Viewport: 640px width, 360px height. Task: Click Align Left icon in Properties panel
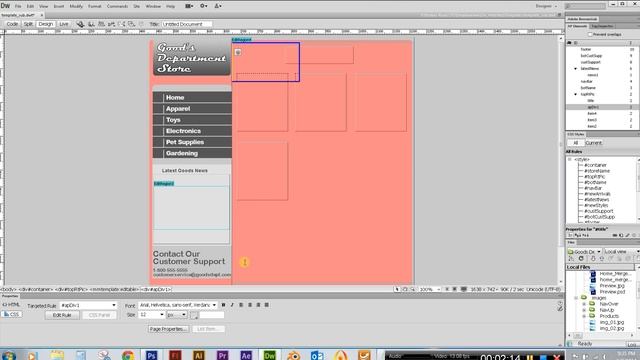(241, 305)
